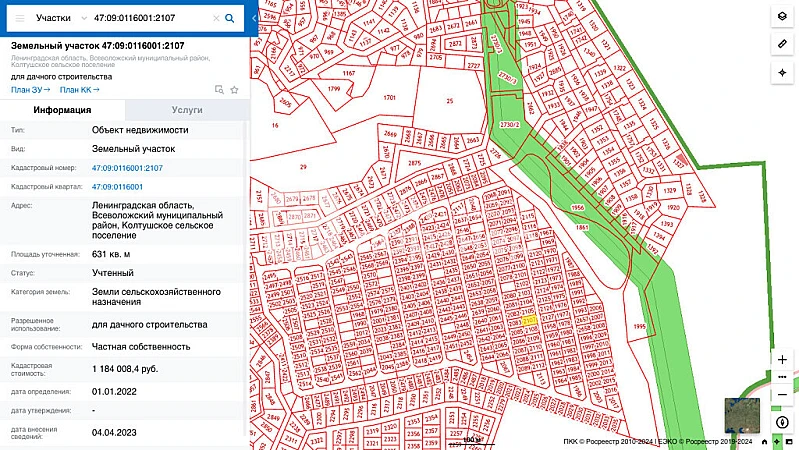Switch basemap using satellite thumbnail
Screen dimensions: 799x450
pos(742,415)
